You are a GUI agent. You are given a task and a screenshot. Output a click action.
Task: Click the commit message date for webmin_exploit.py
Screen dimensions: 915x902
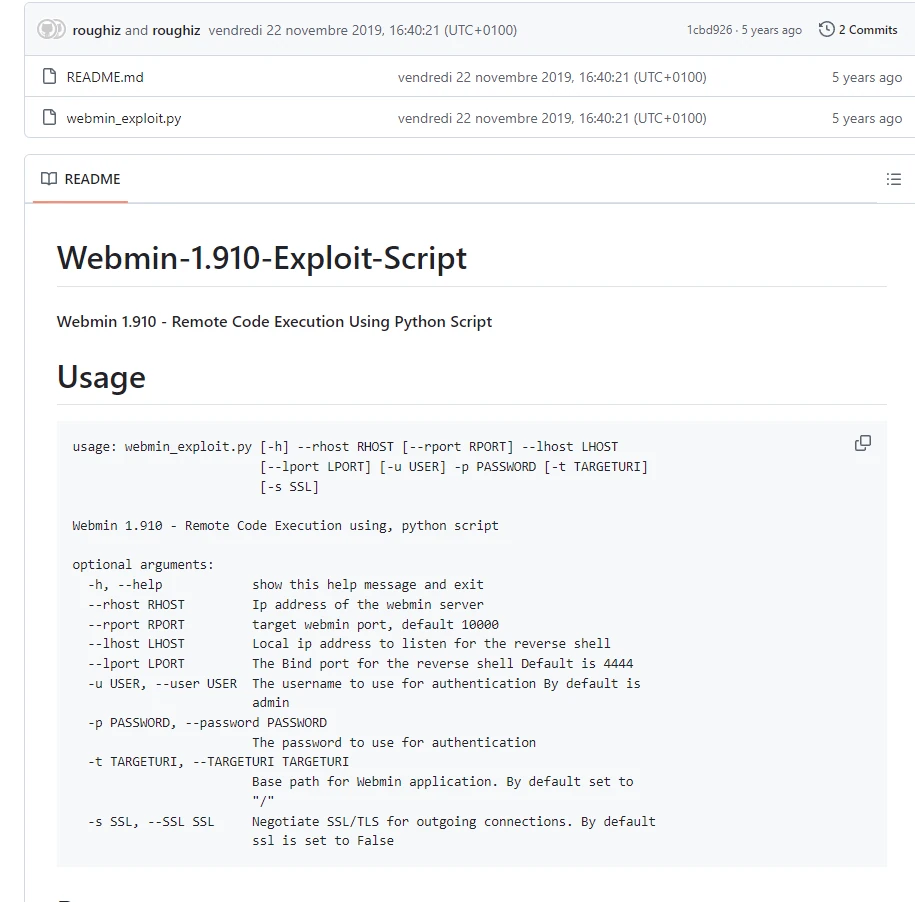552,118
